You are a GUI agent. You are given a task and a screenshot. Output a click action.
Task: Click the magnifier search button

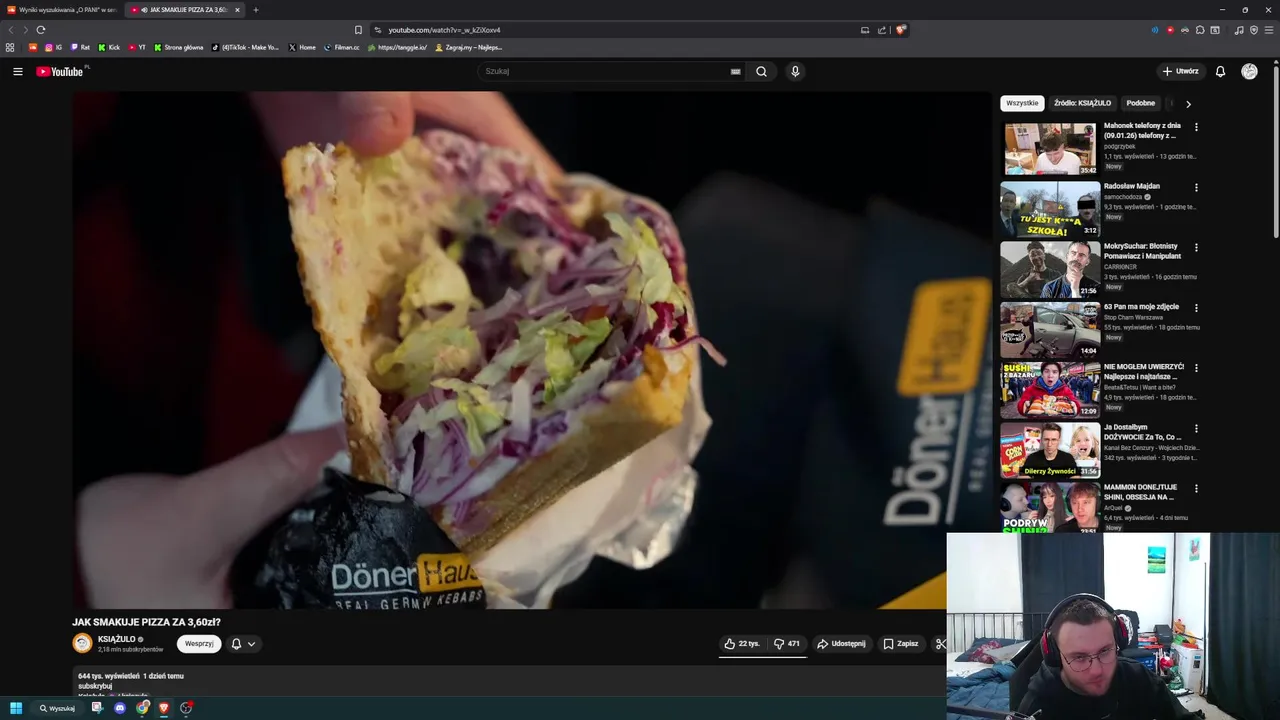point(761,71)
